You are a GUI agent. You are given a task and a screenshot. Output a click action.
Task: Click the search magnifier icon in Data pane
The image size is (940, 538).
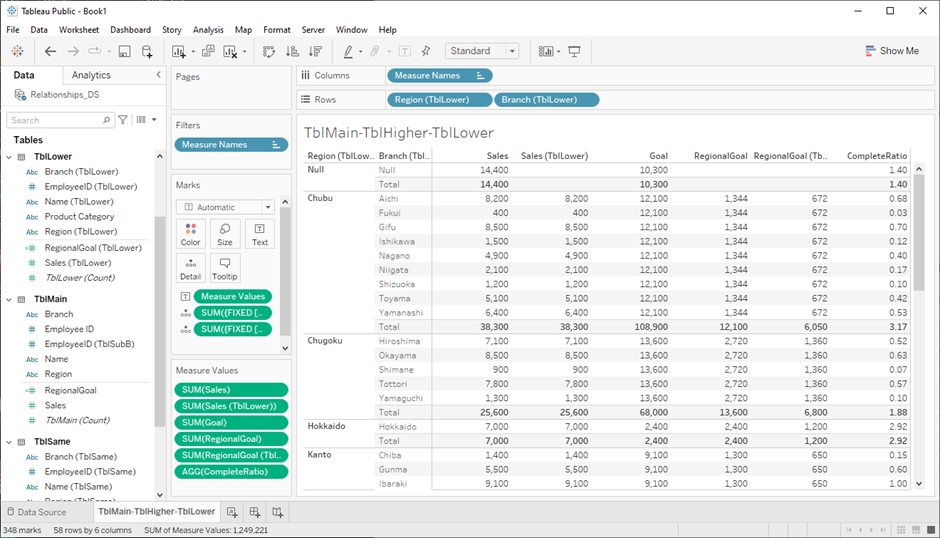click(x=106, y=120)
